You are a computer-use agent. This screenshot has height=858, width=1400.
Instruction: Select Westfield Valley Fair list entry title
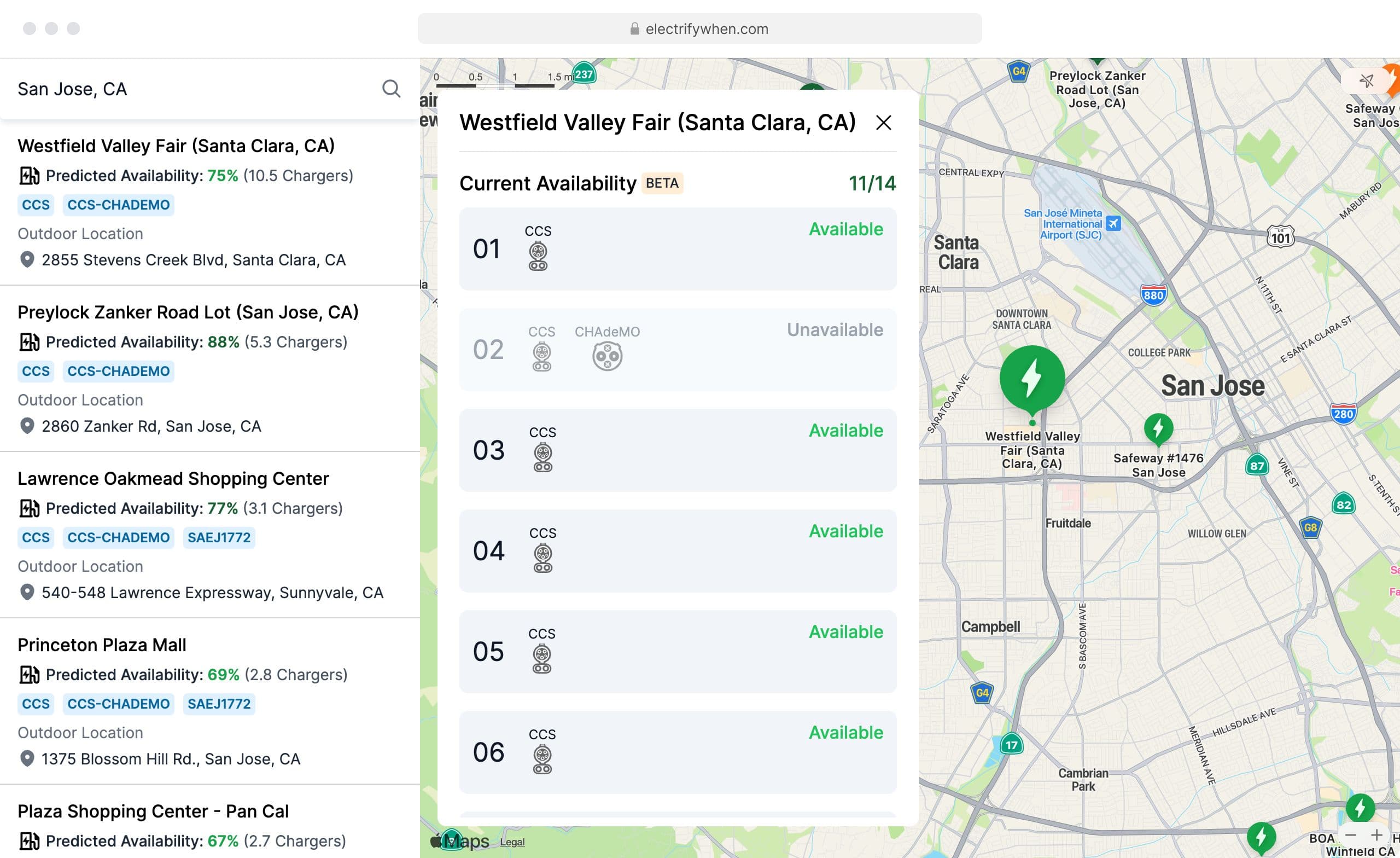tap(176, 146)
